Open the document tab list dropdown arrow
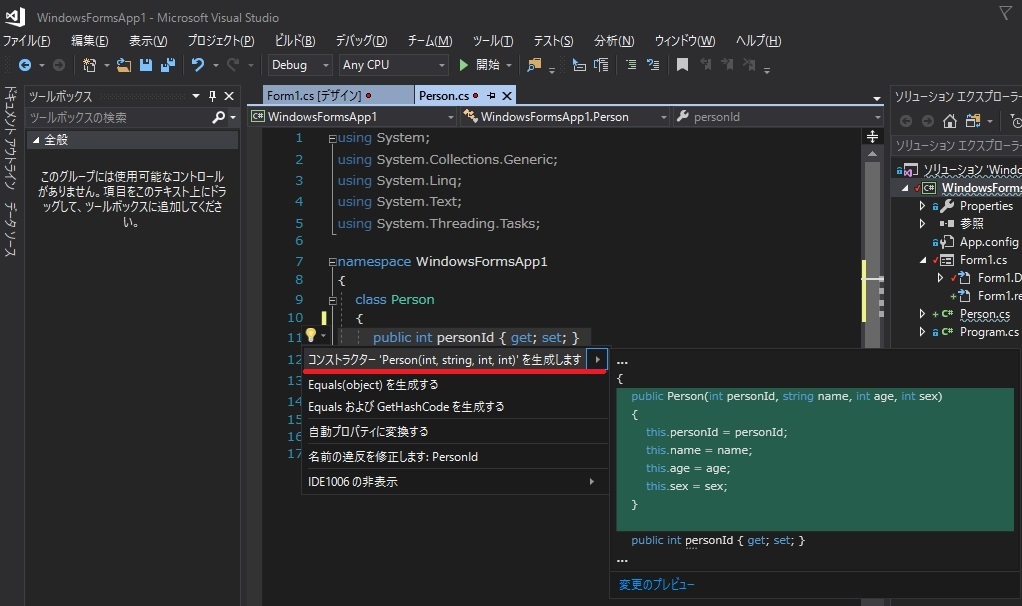Viewport: 1022px width, 606px height. pos(877,98)
